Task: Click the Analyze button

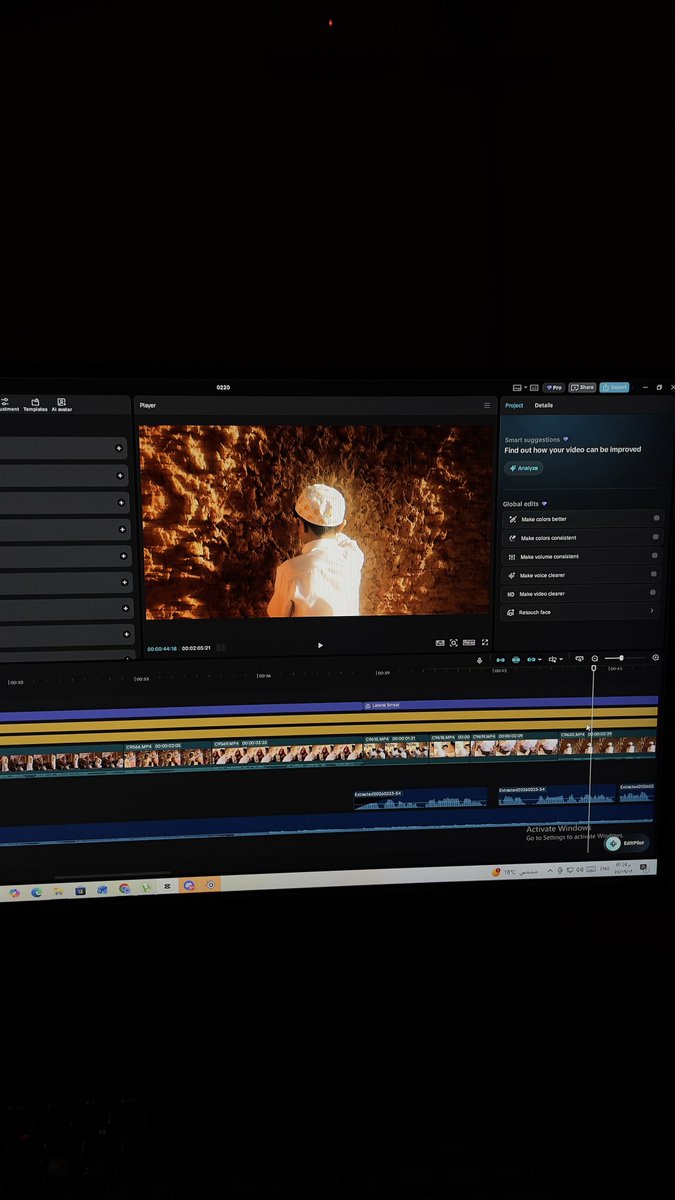Action: coord(524,468)
